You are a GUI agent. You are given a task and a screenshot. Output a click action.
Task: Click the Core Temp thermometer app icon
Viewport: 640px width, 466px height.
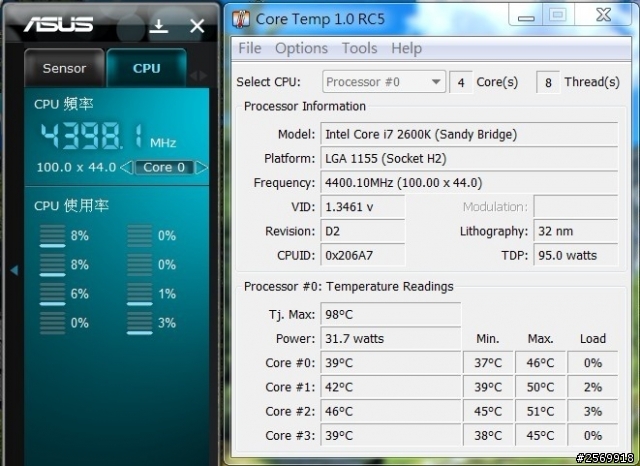coord(241,19)
